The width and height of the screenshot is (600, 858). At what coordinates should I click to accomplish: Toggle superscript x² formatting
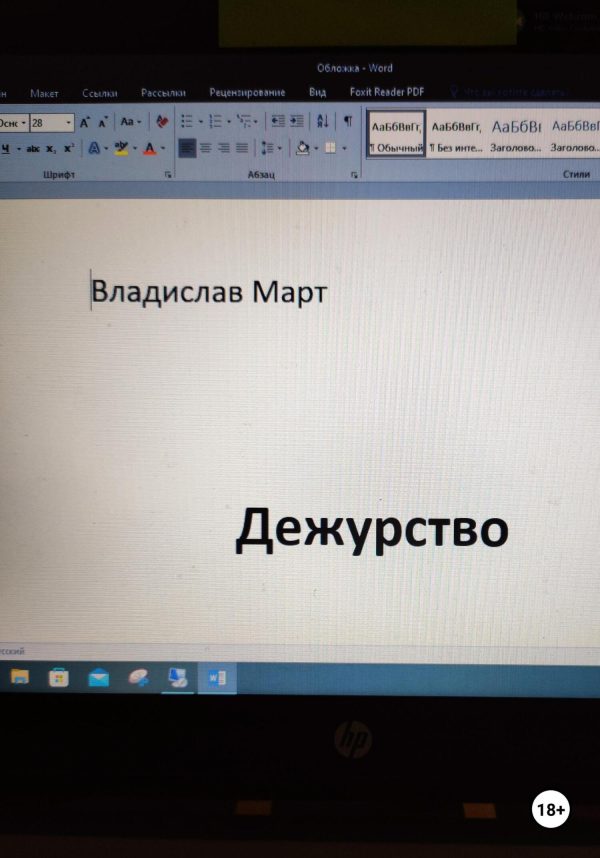[x=69, y=148]
